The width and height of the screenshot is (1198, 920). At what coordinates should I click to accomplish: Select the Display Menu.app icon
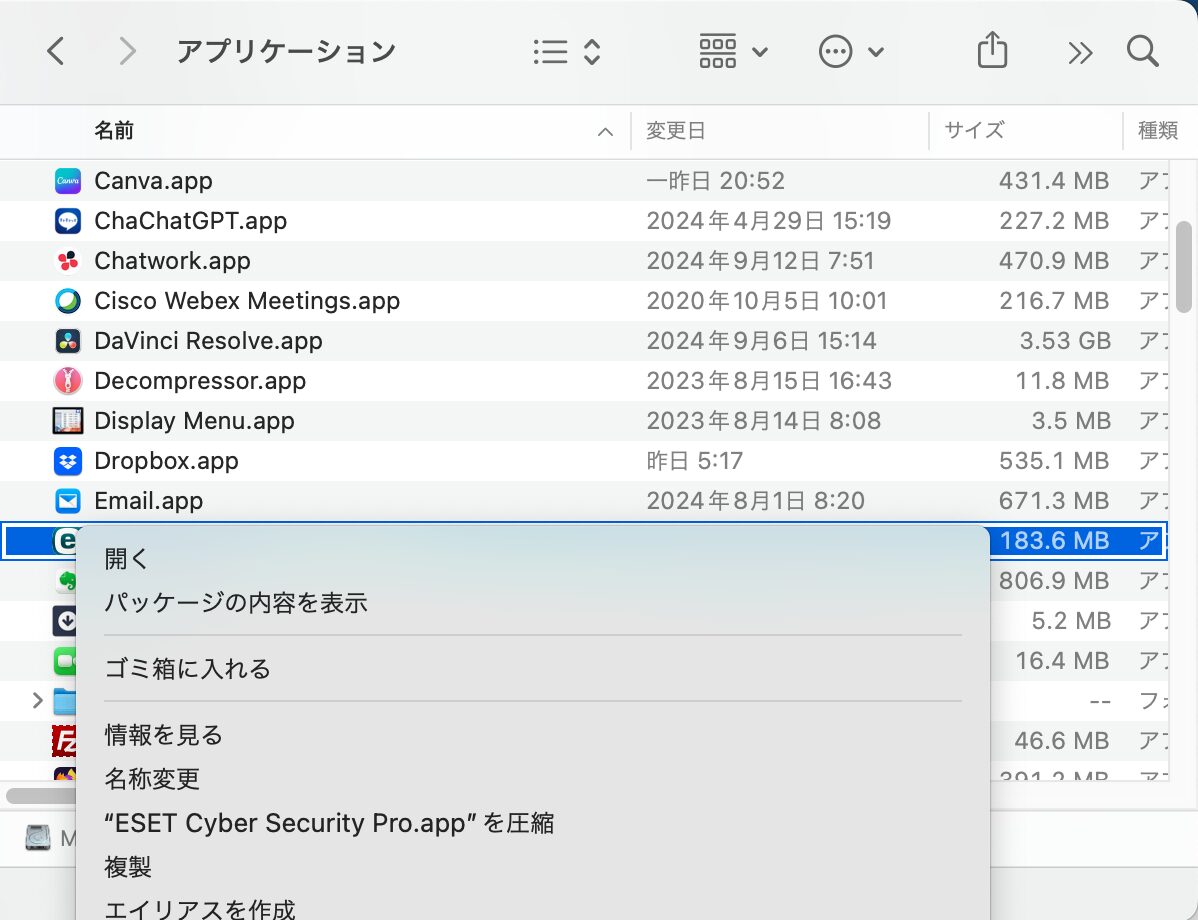click(68, 421)
